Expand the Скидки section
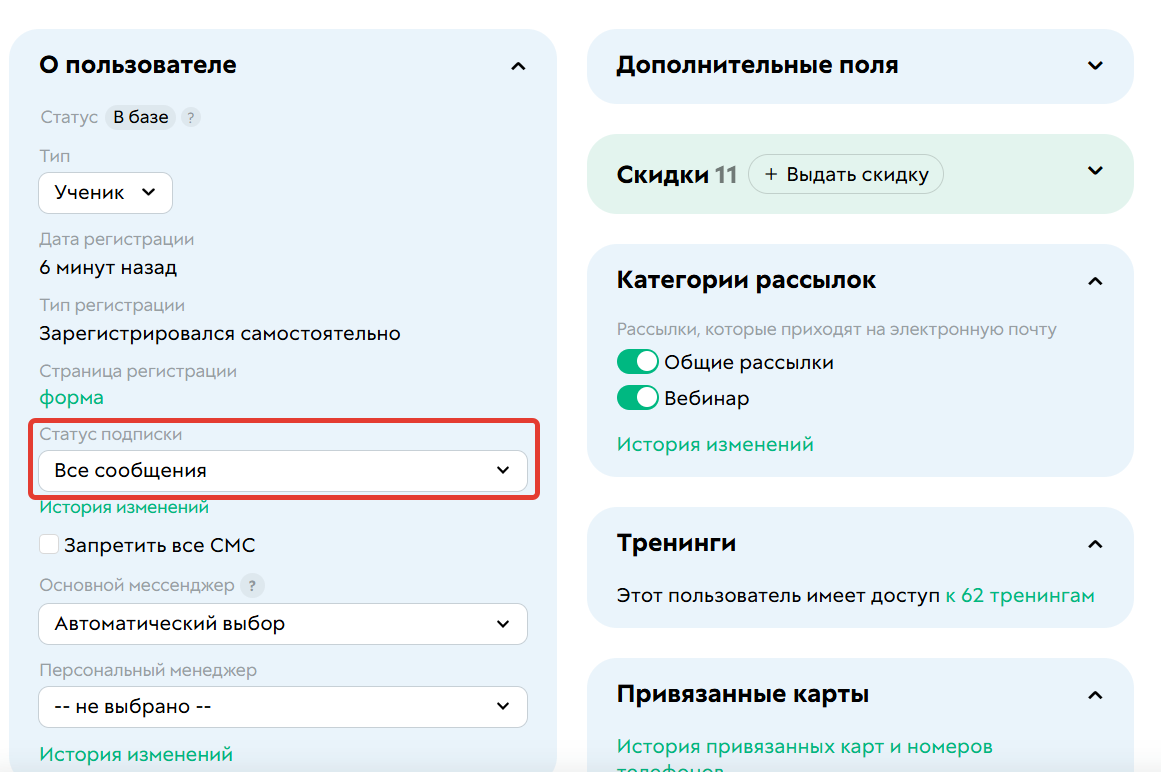This screenshot has height=772, width=1161. click(1095, 171)
